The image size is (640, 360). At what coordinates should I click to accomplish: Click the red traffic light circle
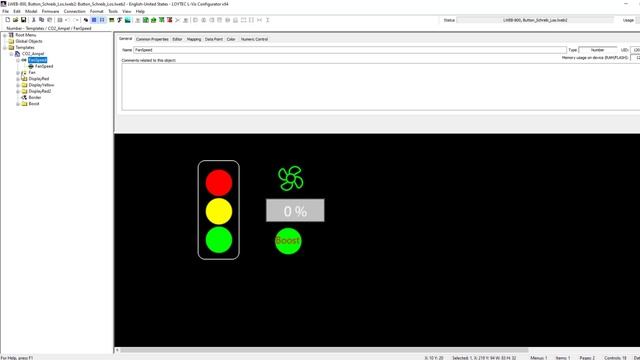(219, 183)
